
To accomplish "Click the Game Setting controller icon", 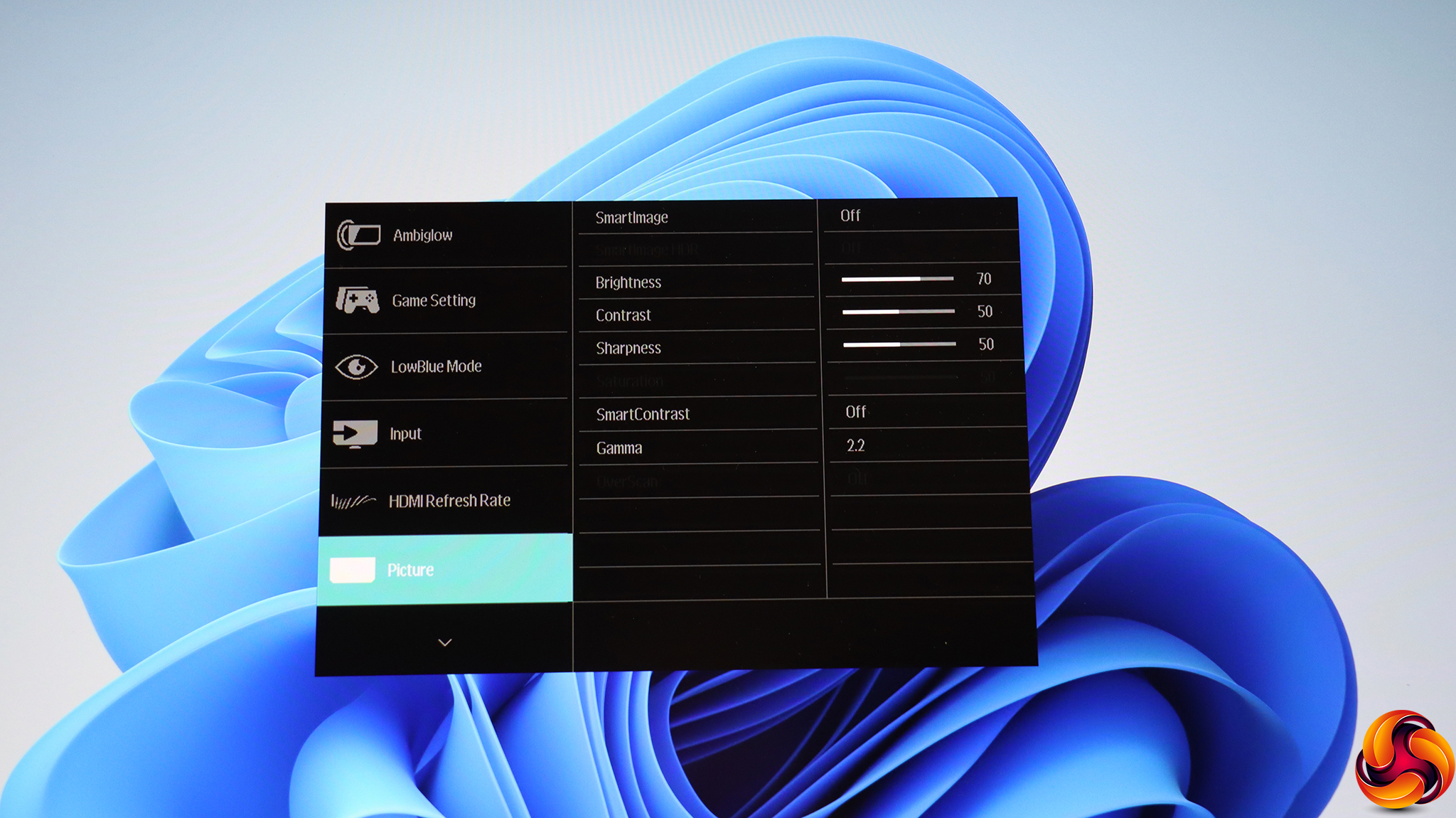I will (358, 300).
